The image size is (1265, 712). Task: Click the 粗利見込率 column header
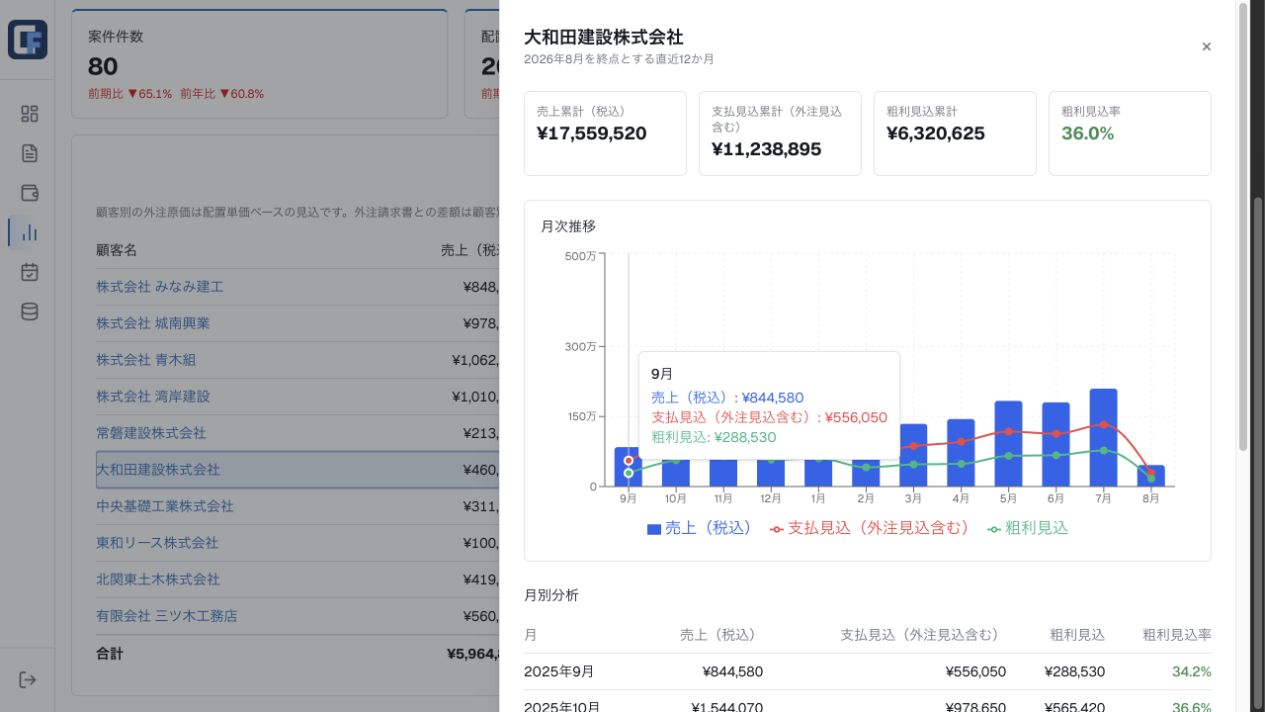click(1177, 635)
